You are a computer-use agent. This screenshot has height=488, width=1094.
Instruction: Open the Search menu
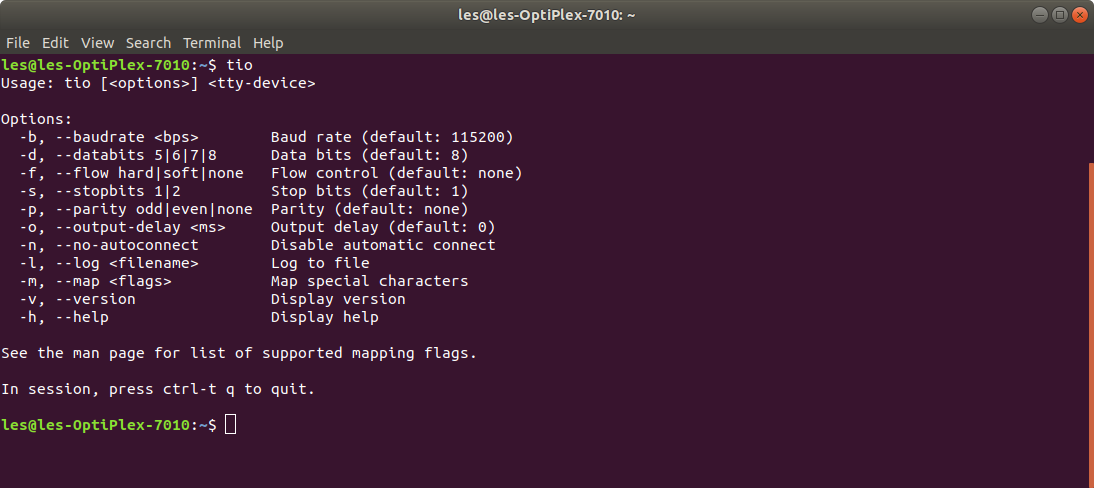148,43
